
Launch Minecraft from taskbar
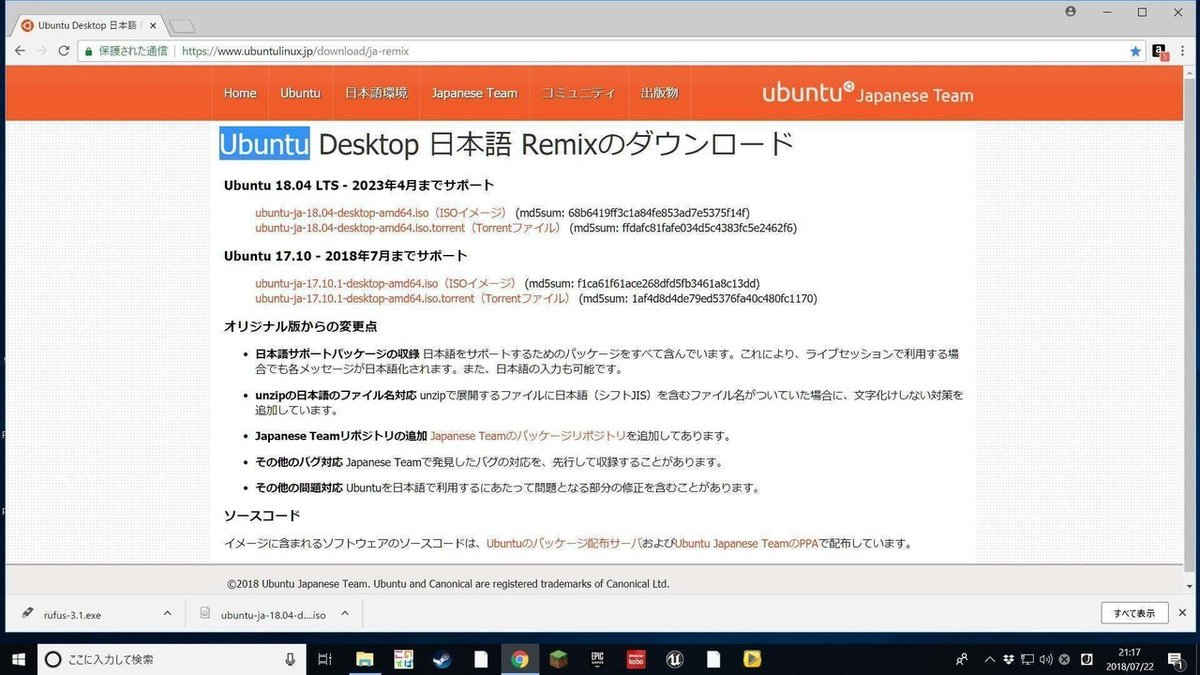558,659
